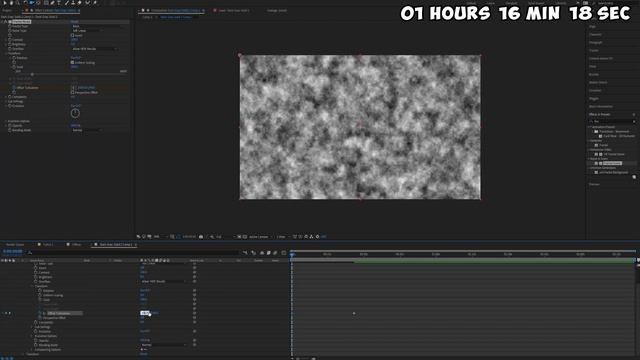This screenshot has width=640, height=360.
Task: Click create new preset icon in Effects panel
Action: (x=634, y=177)
